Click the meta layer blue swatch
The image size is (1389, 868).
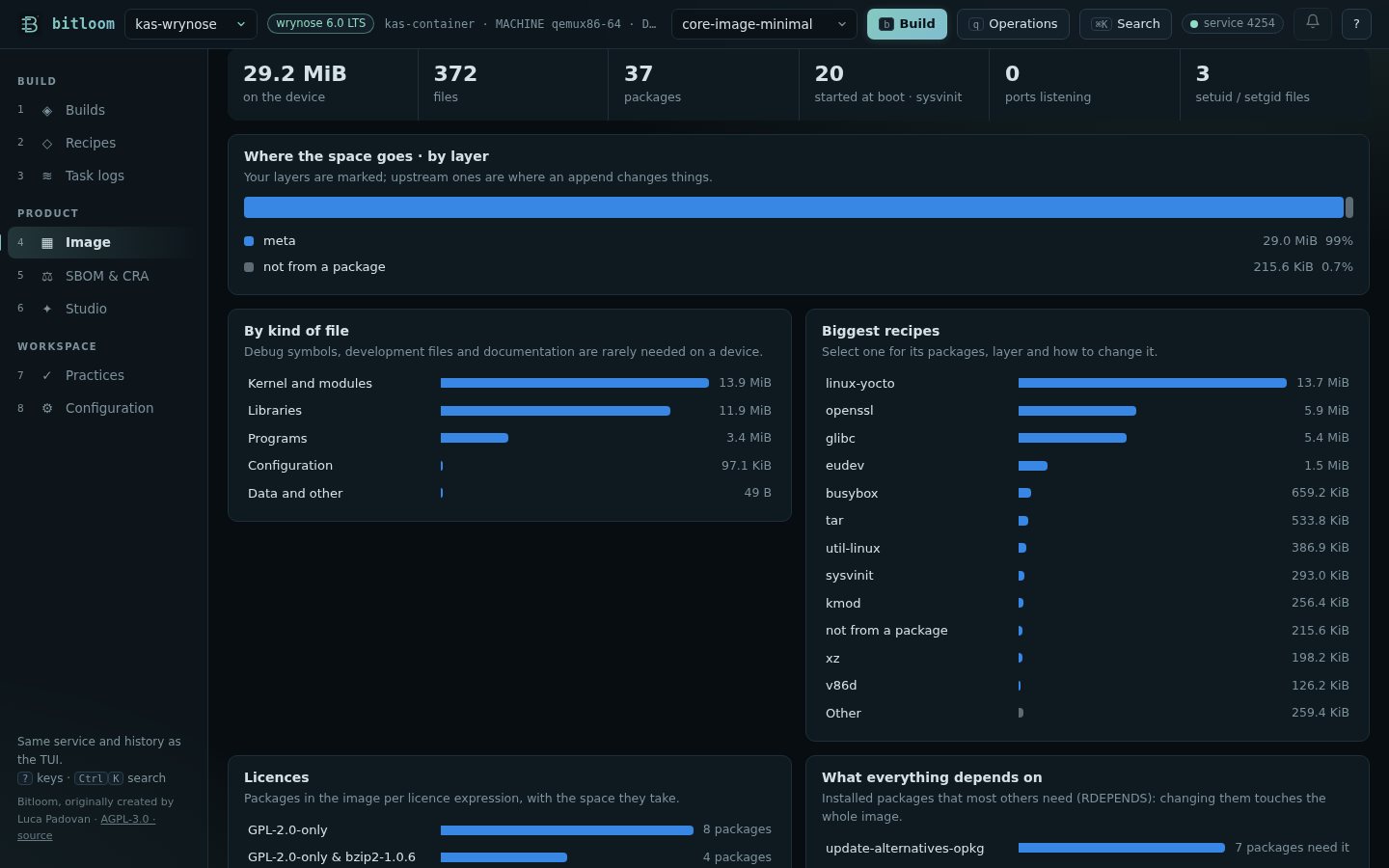click(249, 241)
